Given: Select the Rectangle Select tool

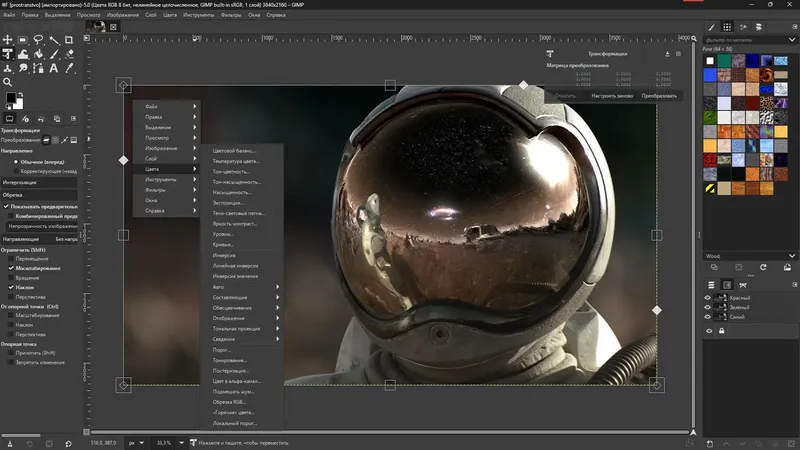Looking at the screenshot, I should [23, 40].
